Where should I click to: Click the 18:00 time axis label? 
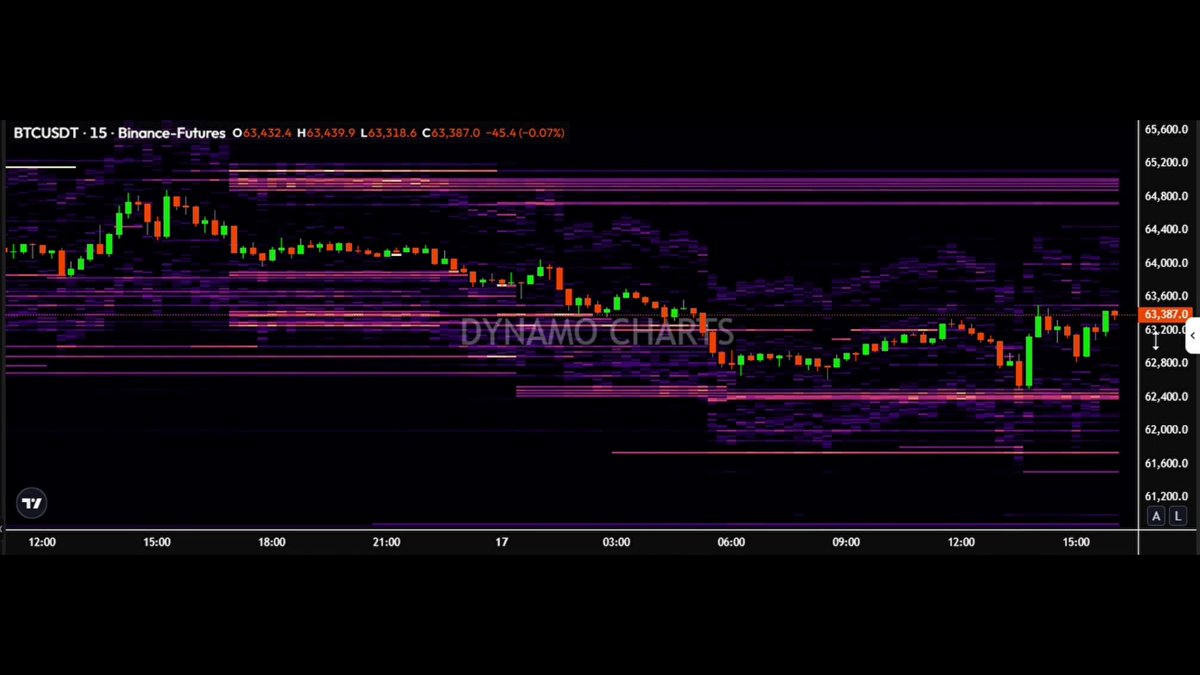click(x=272, y=542)
